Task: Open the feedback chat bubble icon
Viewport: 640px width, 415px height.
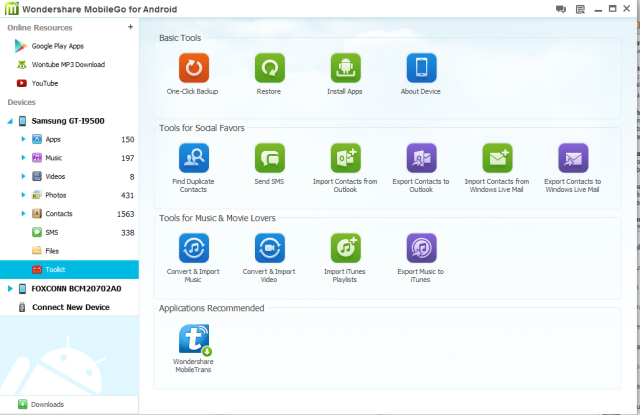Action: [561, 9]
